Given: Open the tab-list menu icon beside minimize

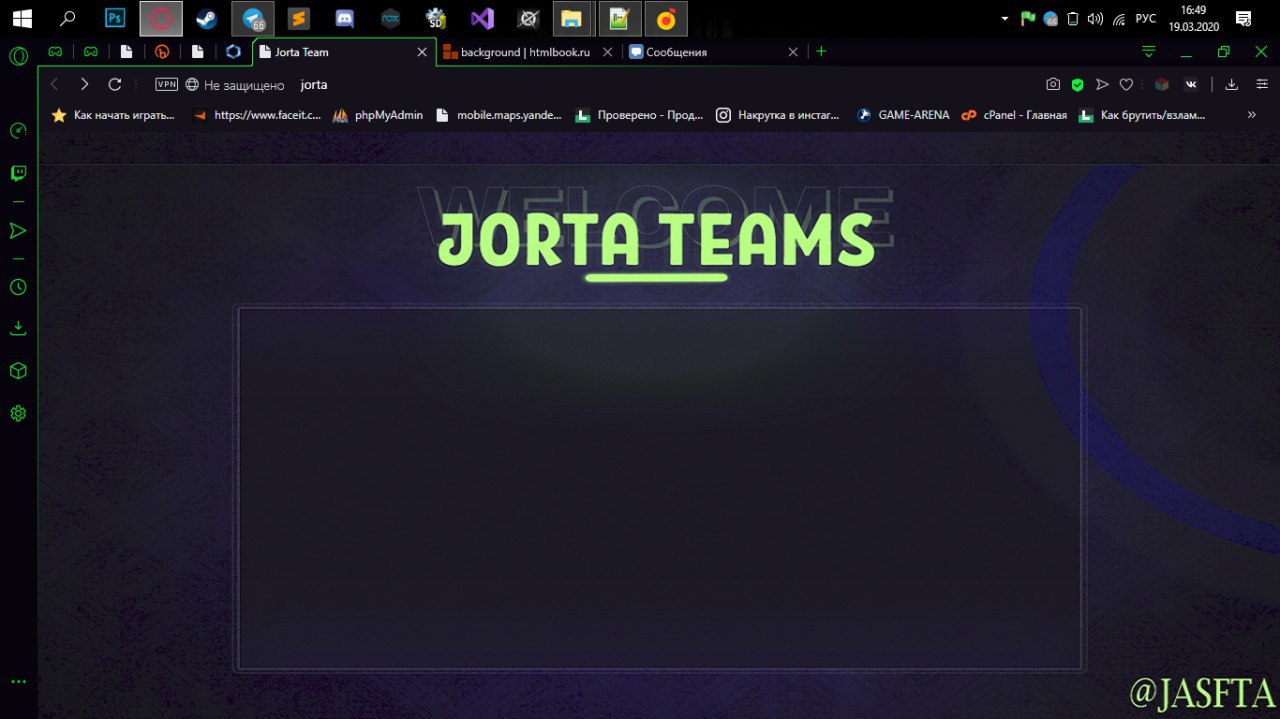Looking at the screenshot, I should click(x=1149, y=51).
